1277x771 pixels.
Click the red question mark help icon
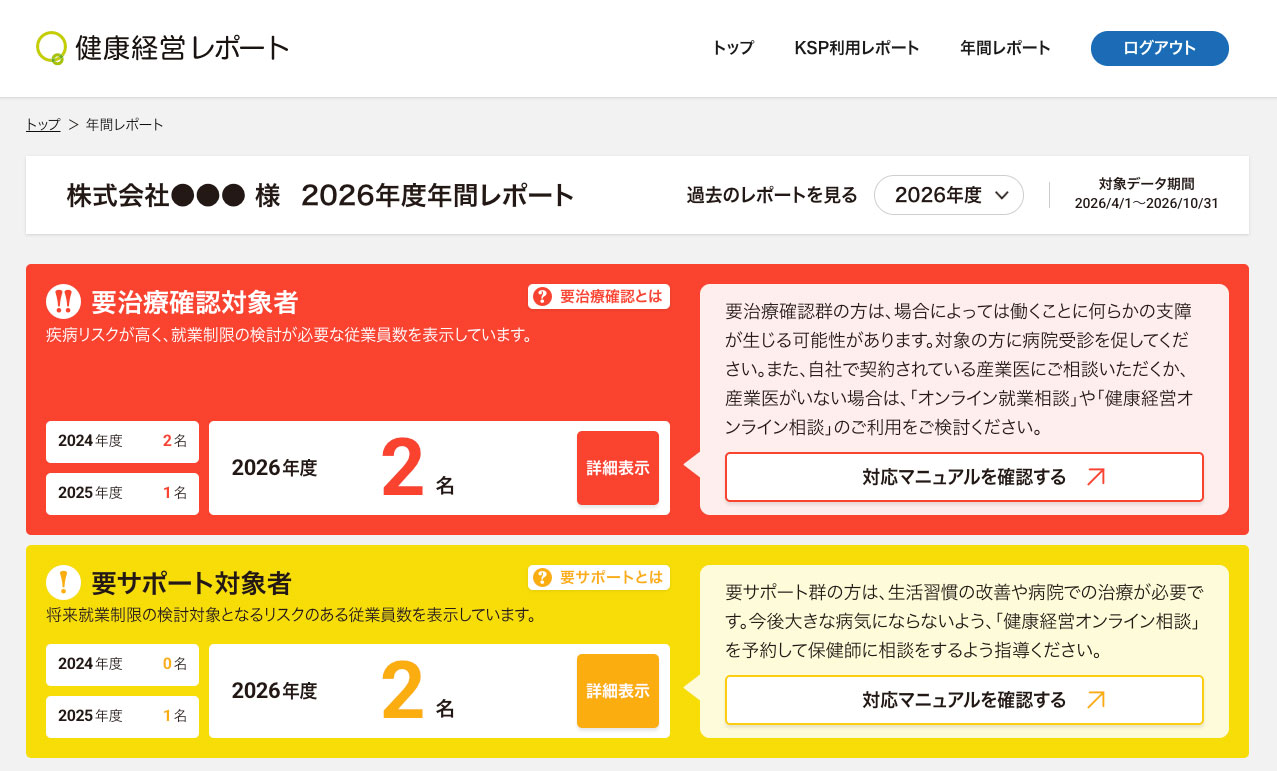pos(543,296)
